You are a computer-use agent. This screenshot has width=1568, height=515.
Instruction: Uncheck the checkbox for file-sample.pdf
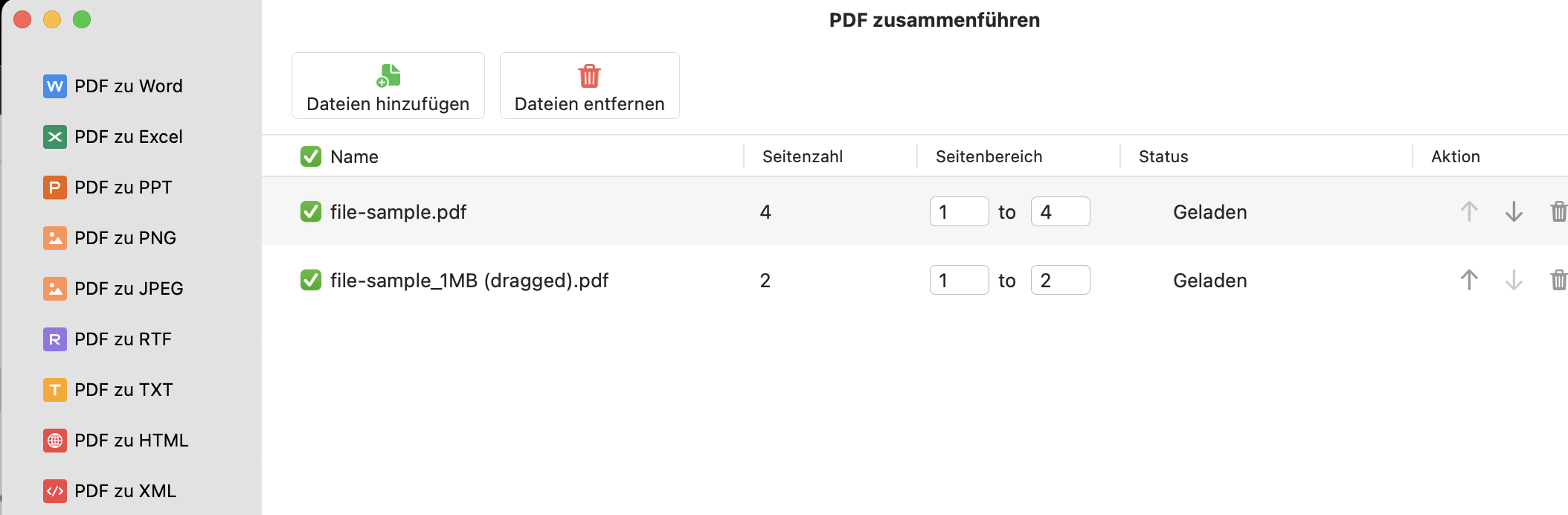click(310, 211)
